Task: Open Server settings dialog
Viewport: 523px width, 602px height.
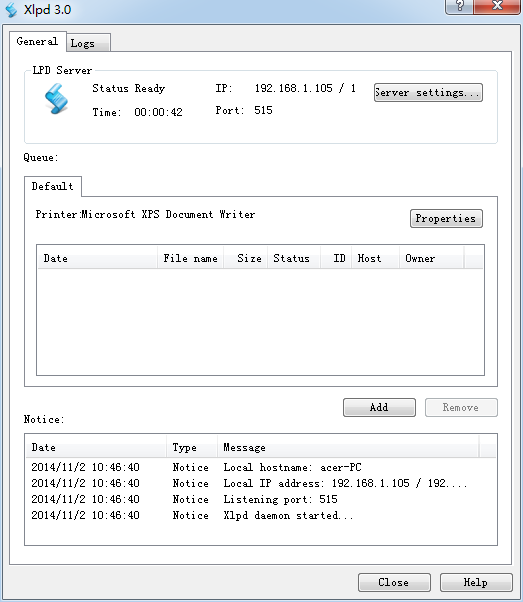Action: [428, 93]
